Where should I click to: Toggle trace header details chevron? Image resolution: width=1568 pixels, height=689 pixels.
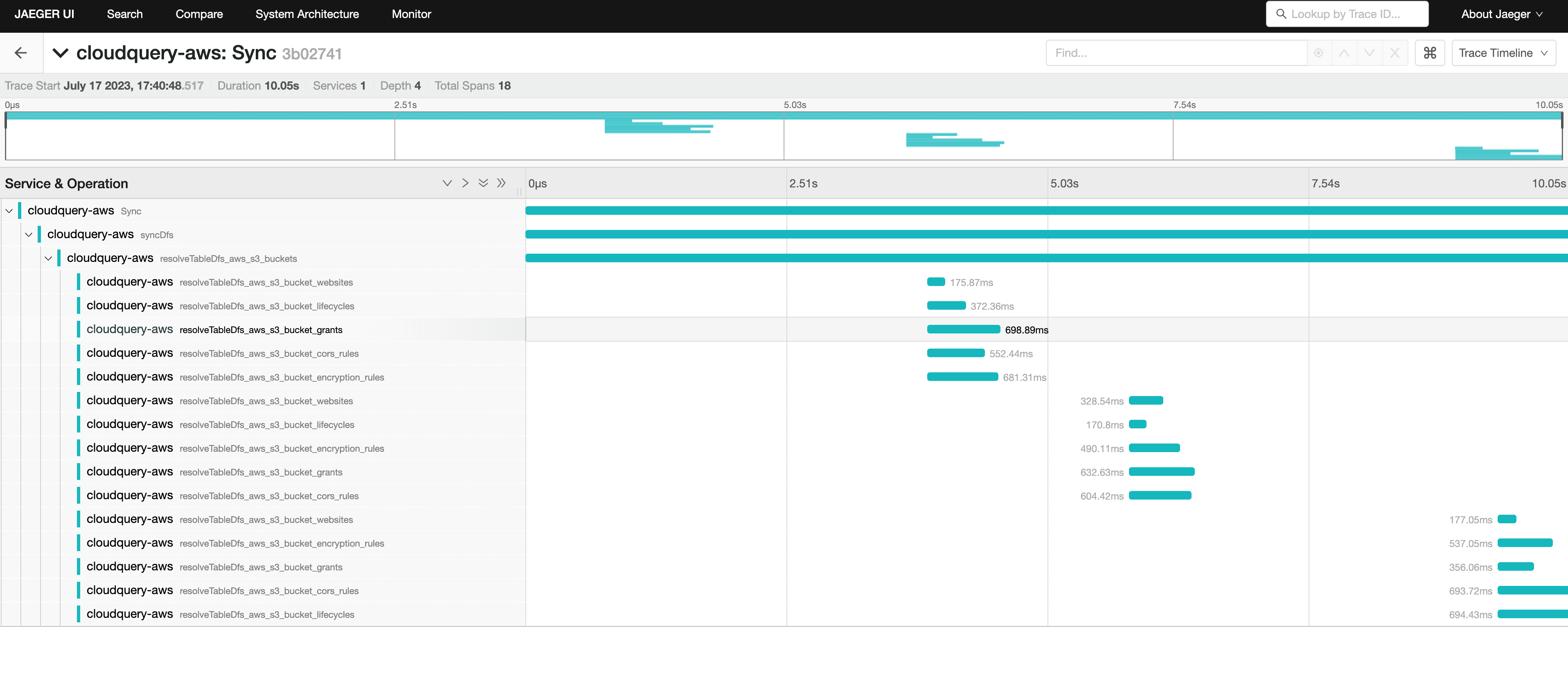pos(60,53)
